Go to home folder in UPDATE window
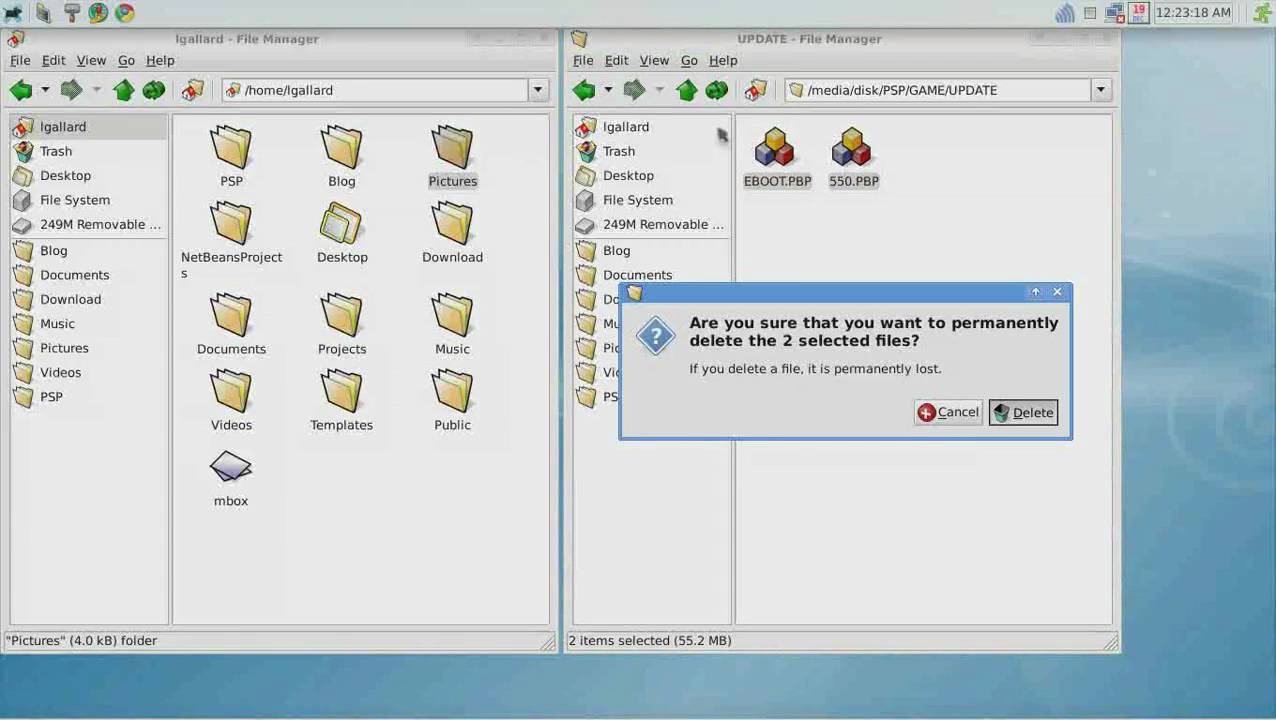 (x=756, y=90)
